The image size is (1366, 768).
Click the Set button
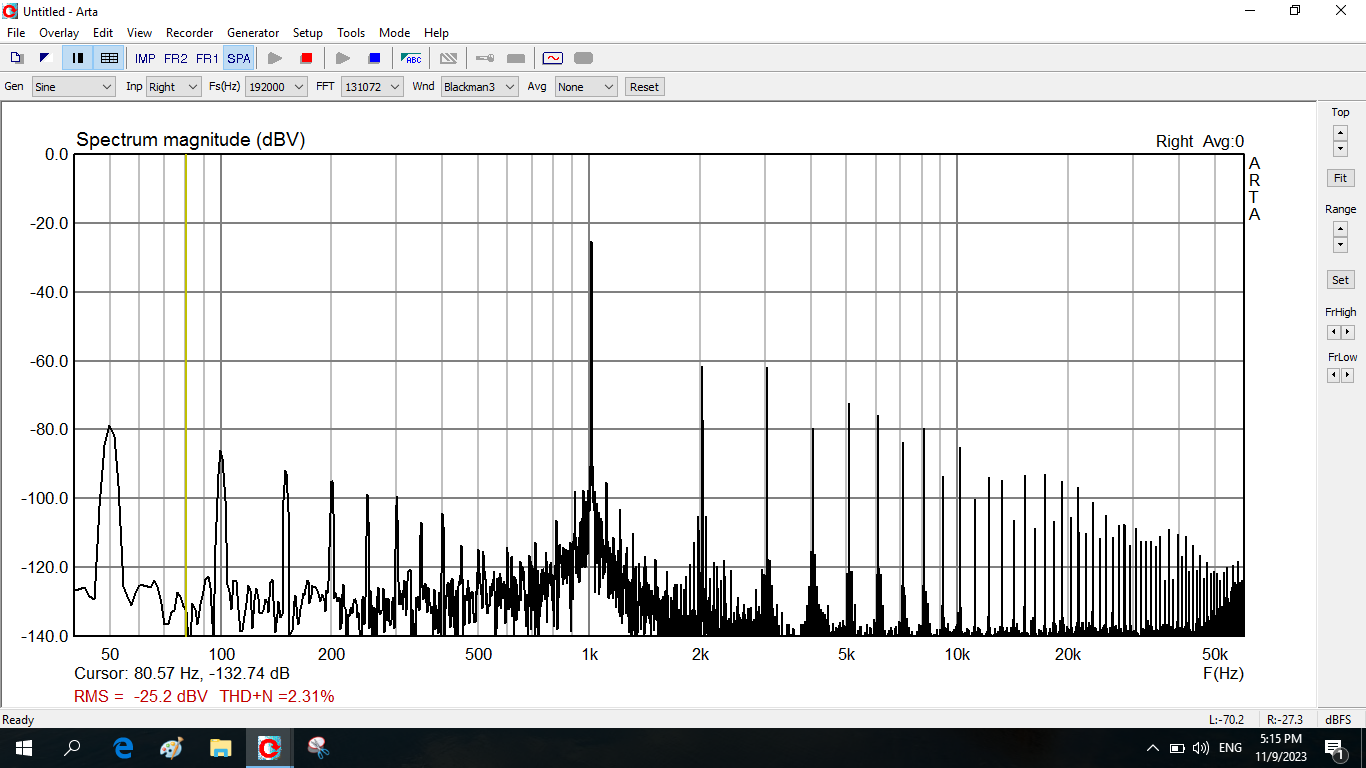1340,280
